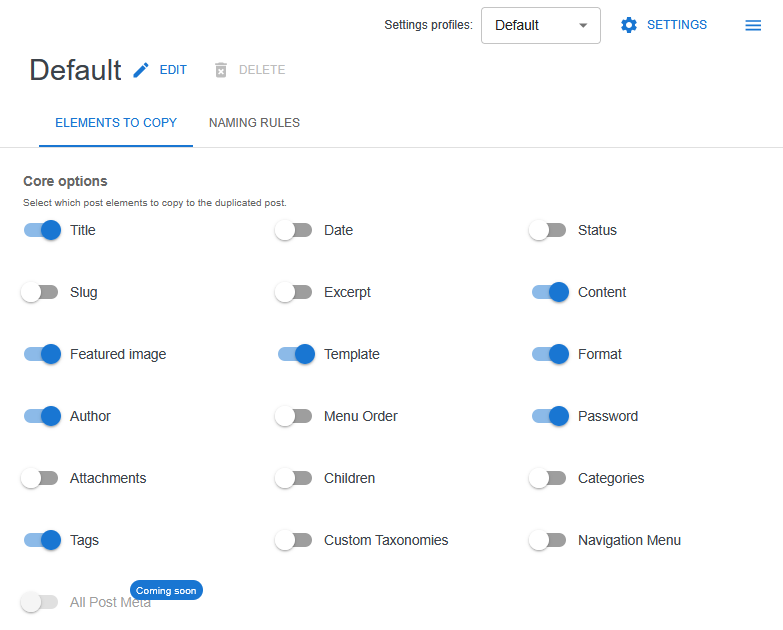
Task: Click the dropdown arrow beside Default
Action: pos(583,26)
